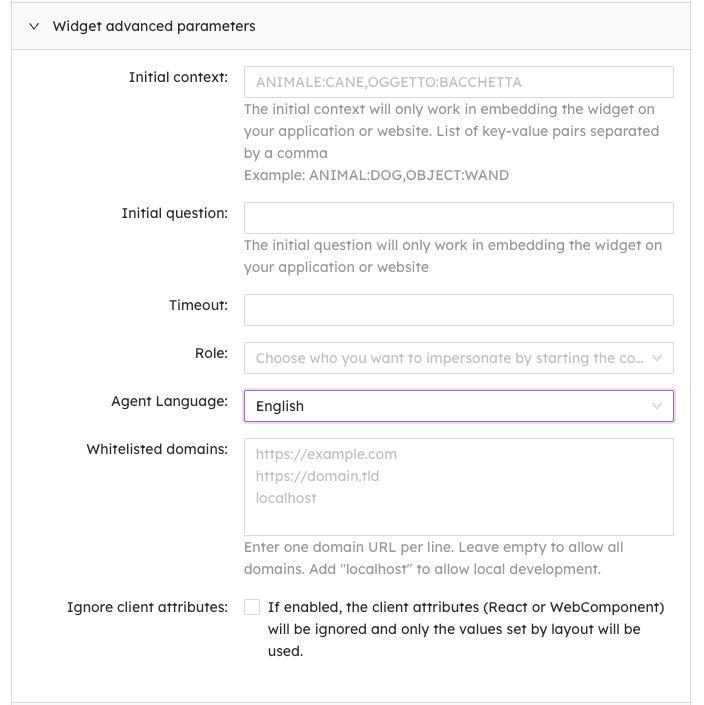Collapse the Widget advanced parameters chevron
The height and width of the screenshot is (705, 704).
pos(34,27)
